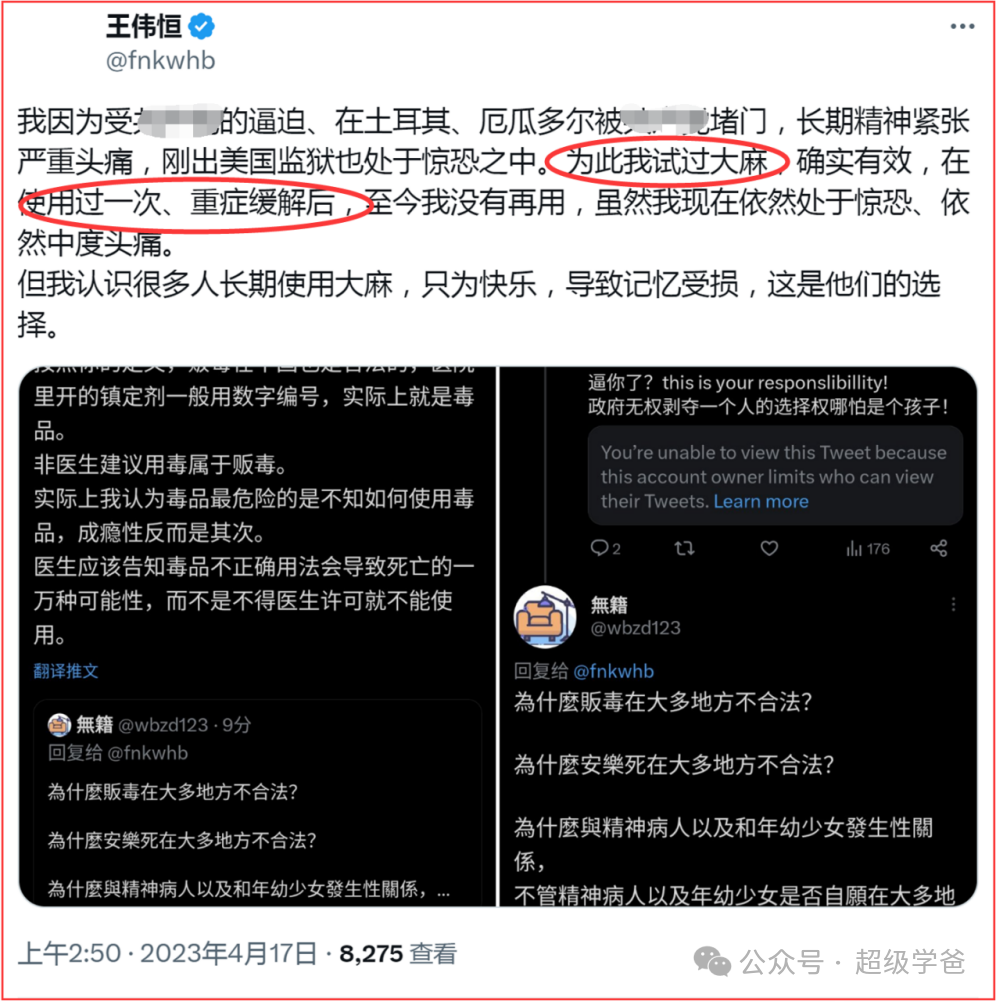Click the 8,275 查看 view count
Viewport: 997px width, 1002px height.
[x=398, y=954]
